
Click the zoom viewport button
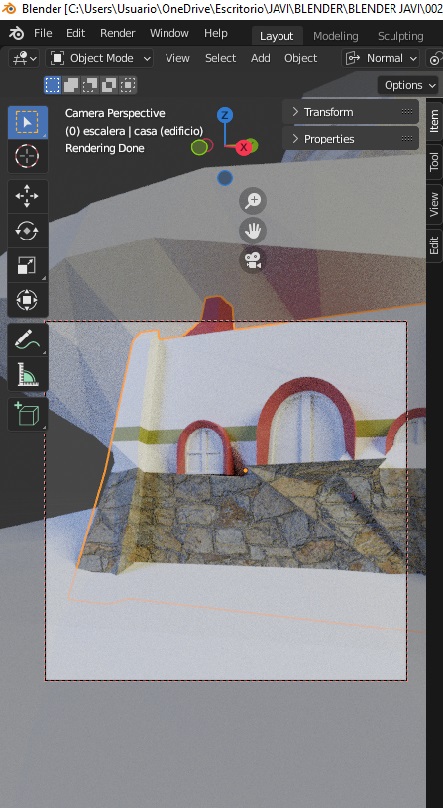(253, 200)
